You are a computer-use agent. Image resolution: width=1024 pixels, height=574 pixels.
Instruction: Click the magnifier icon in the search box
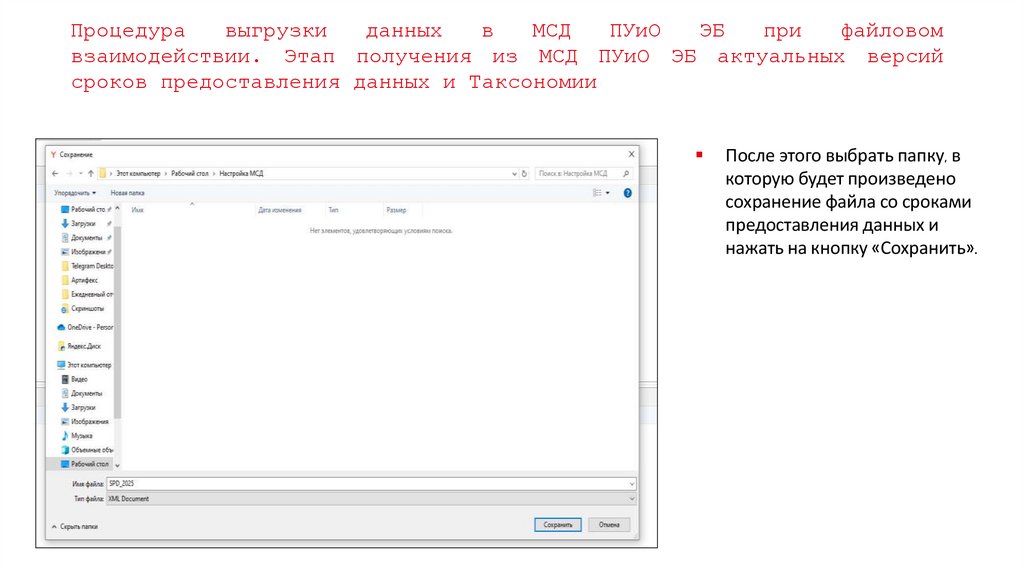coord(626,174)
